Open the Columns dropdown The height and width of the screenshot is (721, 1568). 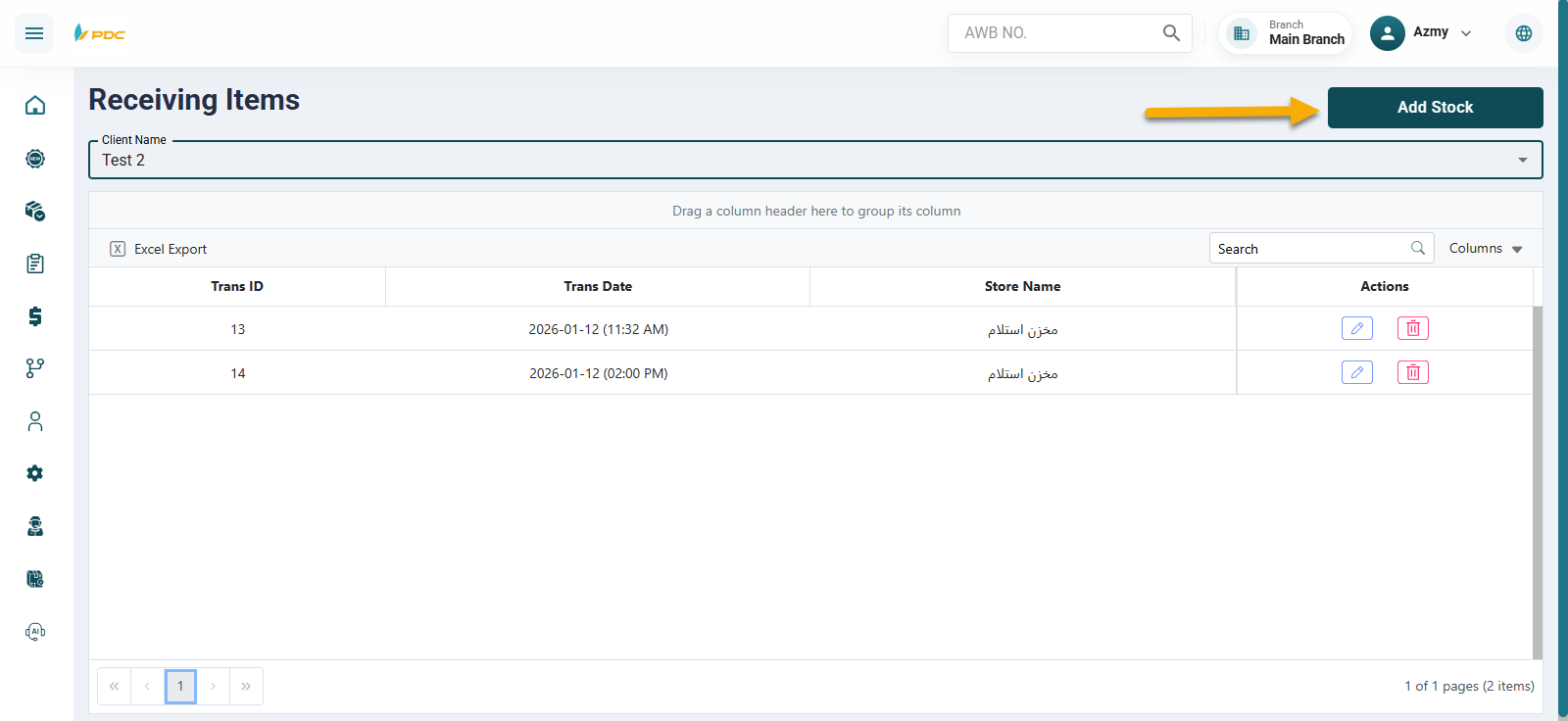(1486, 248)
